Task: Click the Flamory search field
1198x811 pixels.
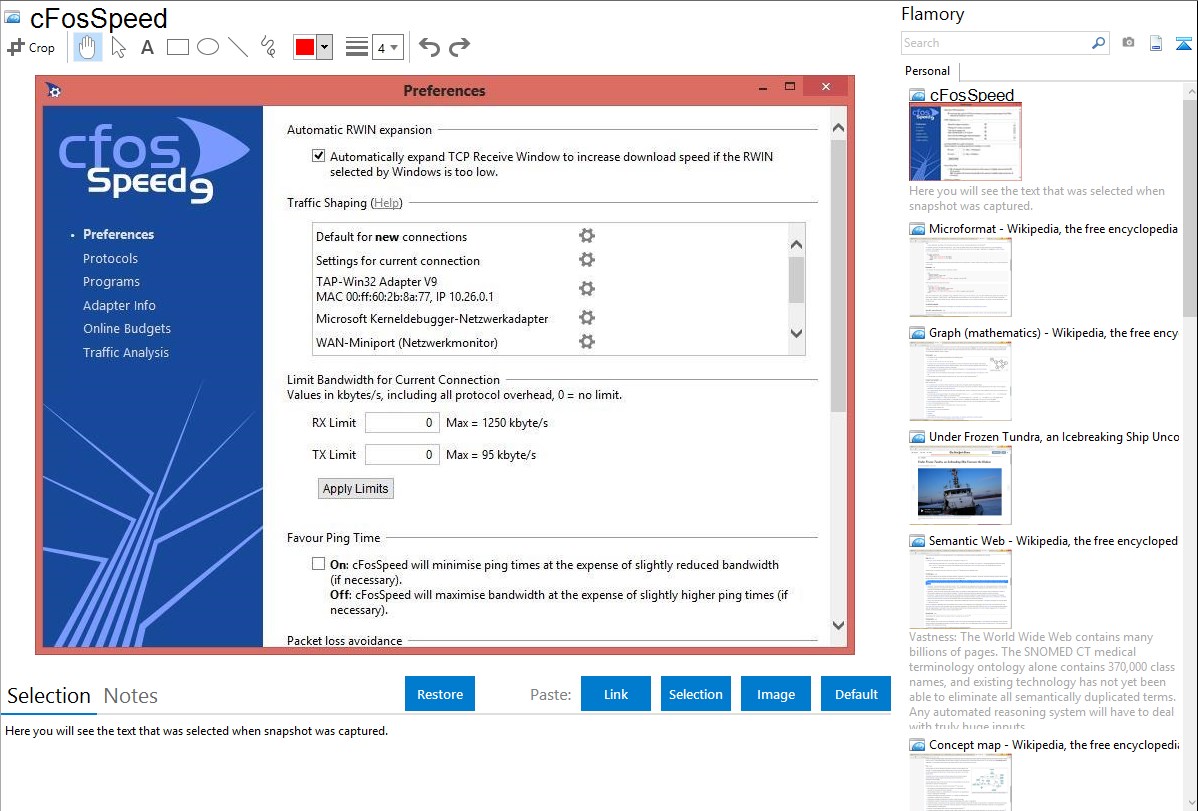Action: (x=996, y=43)
